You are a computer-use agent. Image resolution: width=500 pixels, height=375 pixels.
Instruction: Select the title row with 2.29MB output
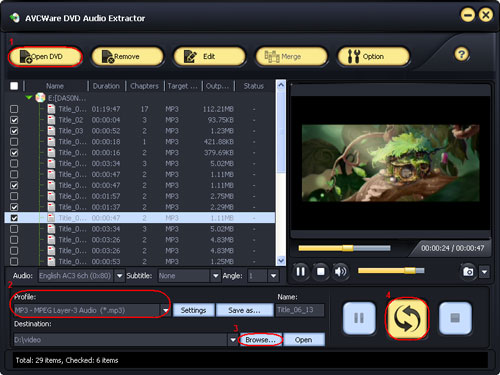(x=140, y=207)
